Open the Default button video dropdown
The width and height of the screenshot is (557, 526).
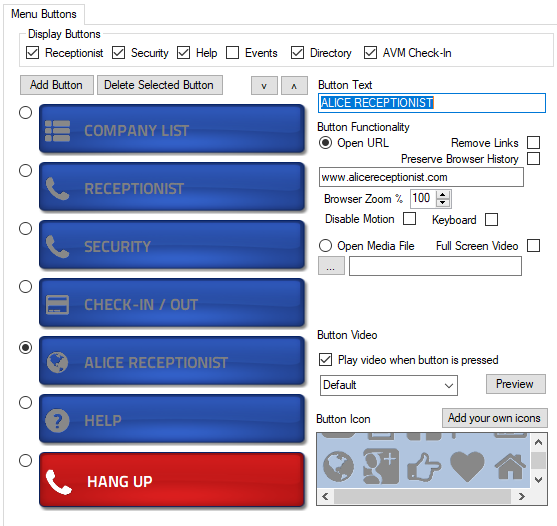click(x=389, y=385)
